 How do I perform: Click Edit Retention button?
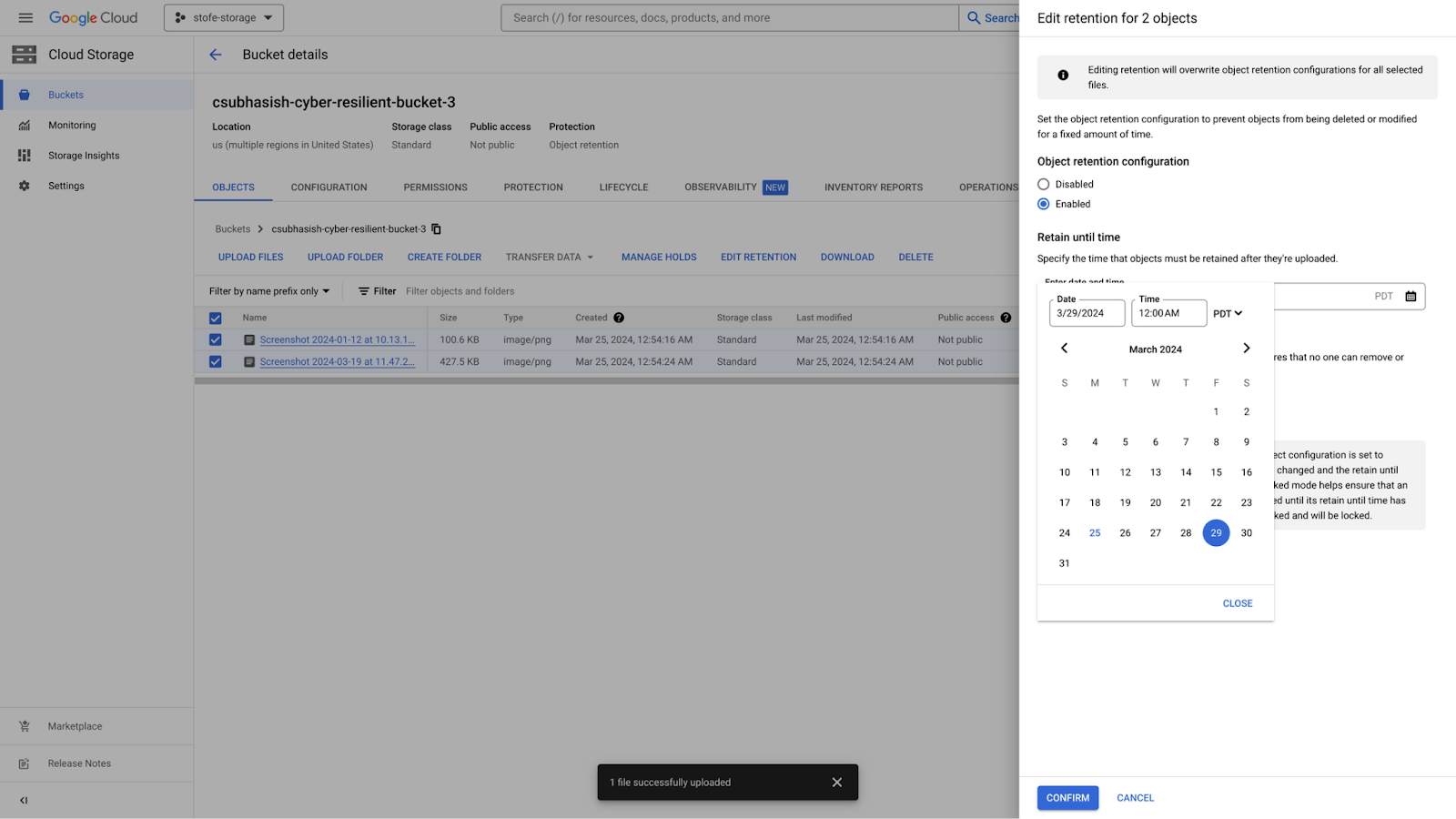pos(759,258)
